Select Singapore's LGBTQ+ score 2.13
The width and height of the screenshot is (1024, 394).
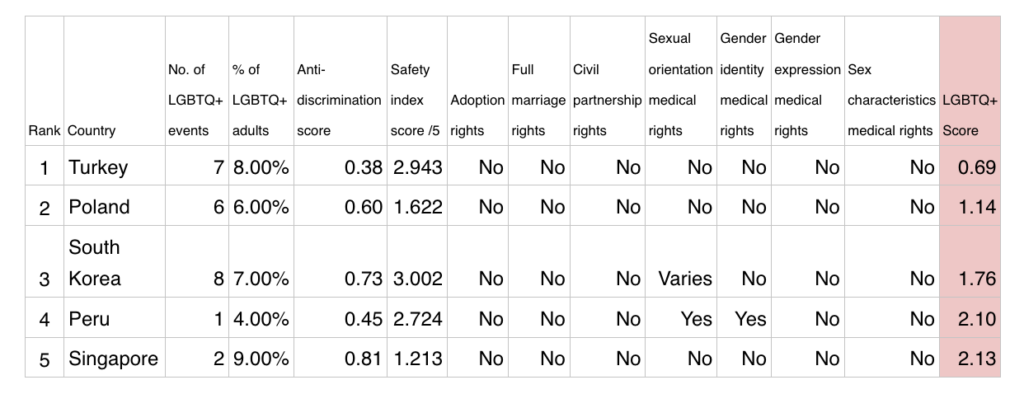pyautogui.click(x=970, y=357)
